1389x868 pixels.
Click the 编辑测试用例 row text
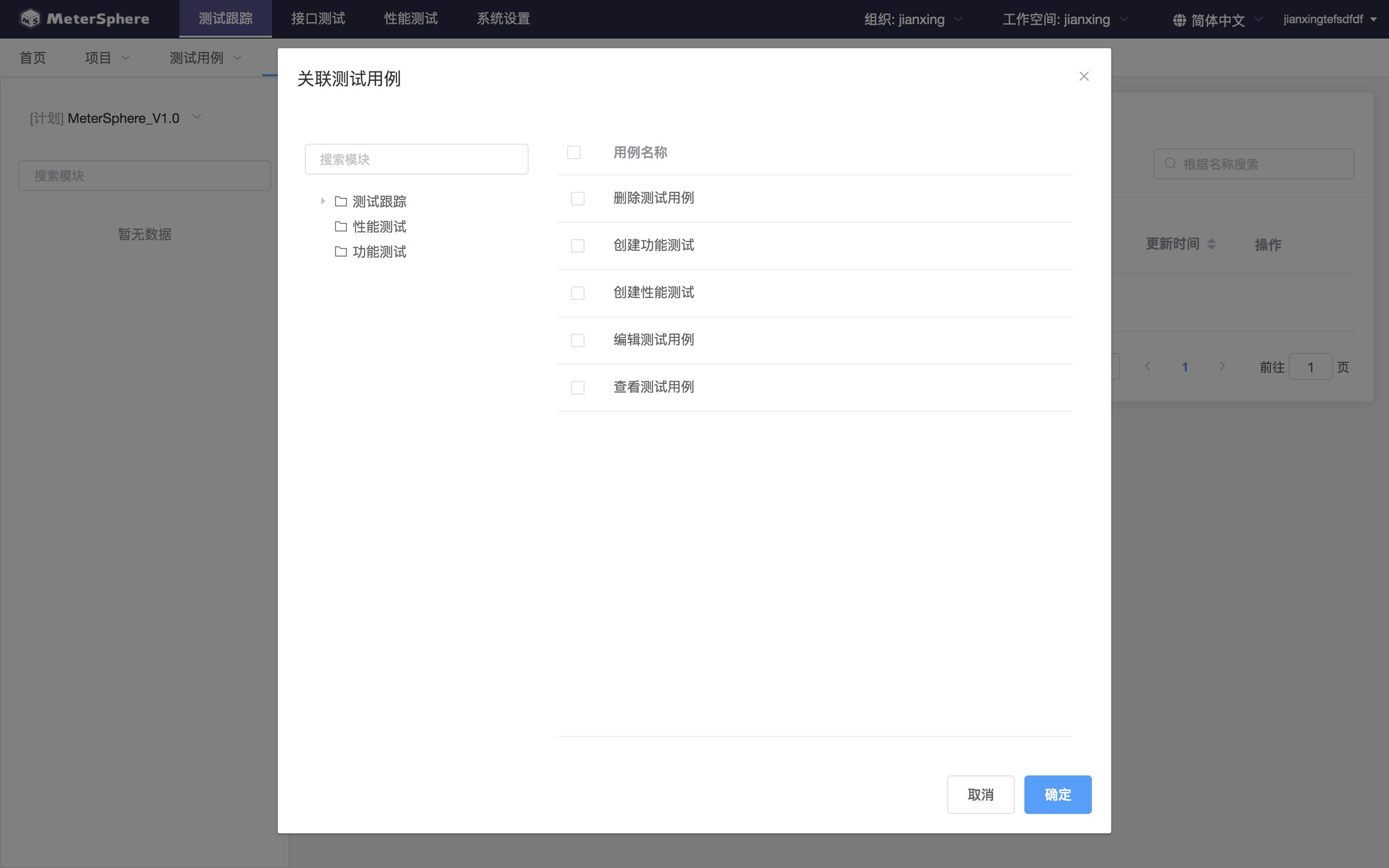coord(653,340)
